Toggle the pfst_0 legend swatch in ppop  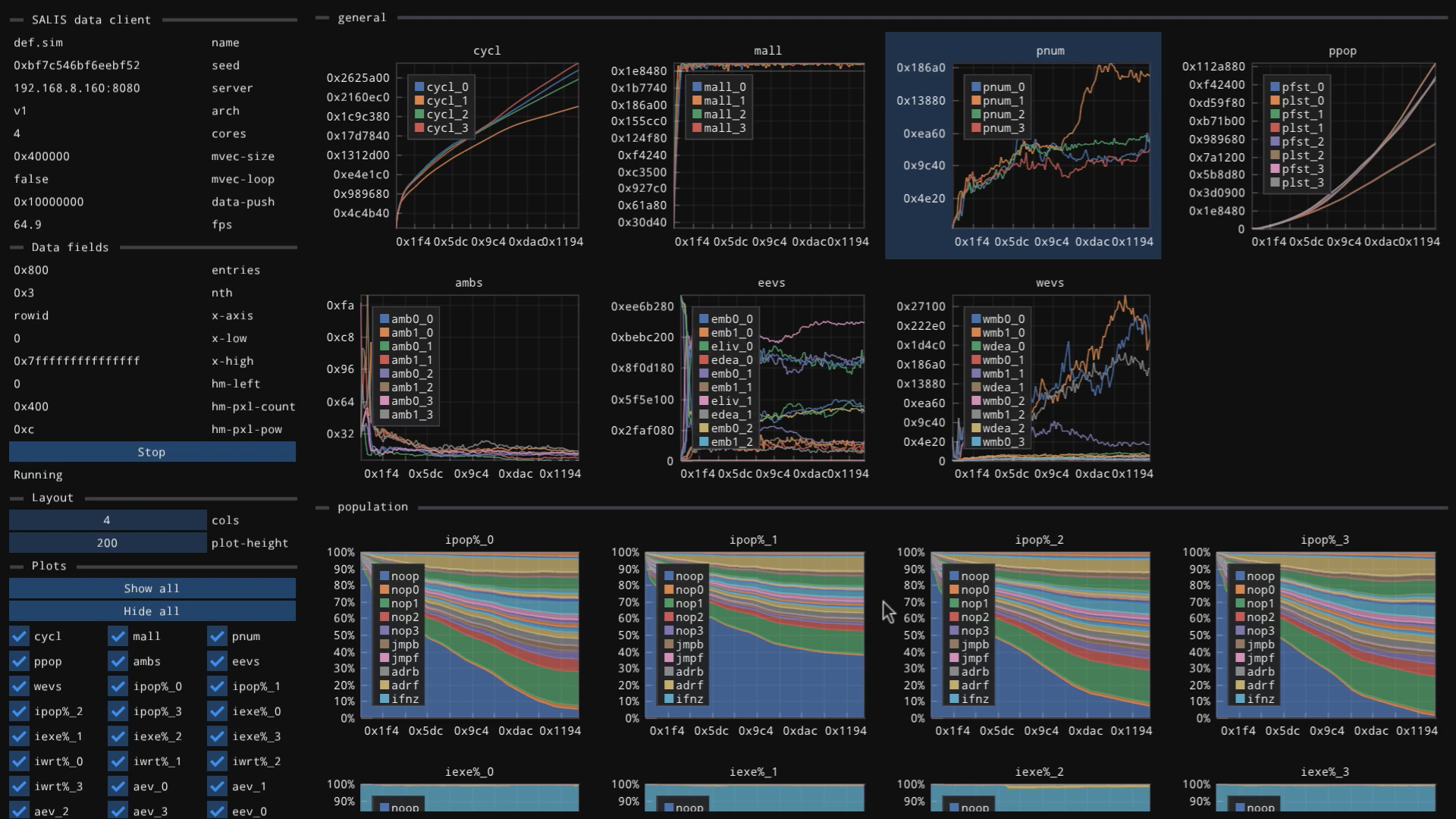pos(1276,87)
